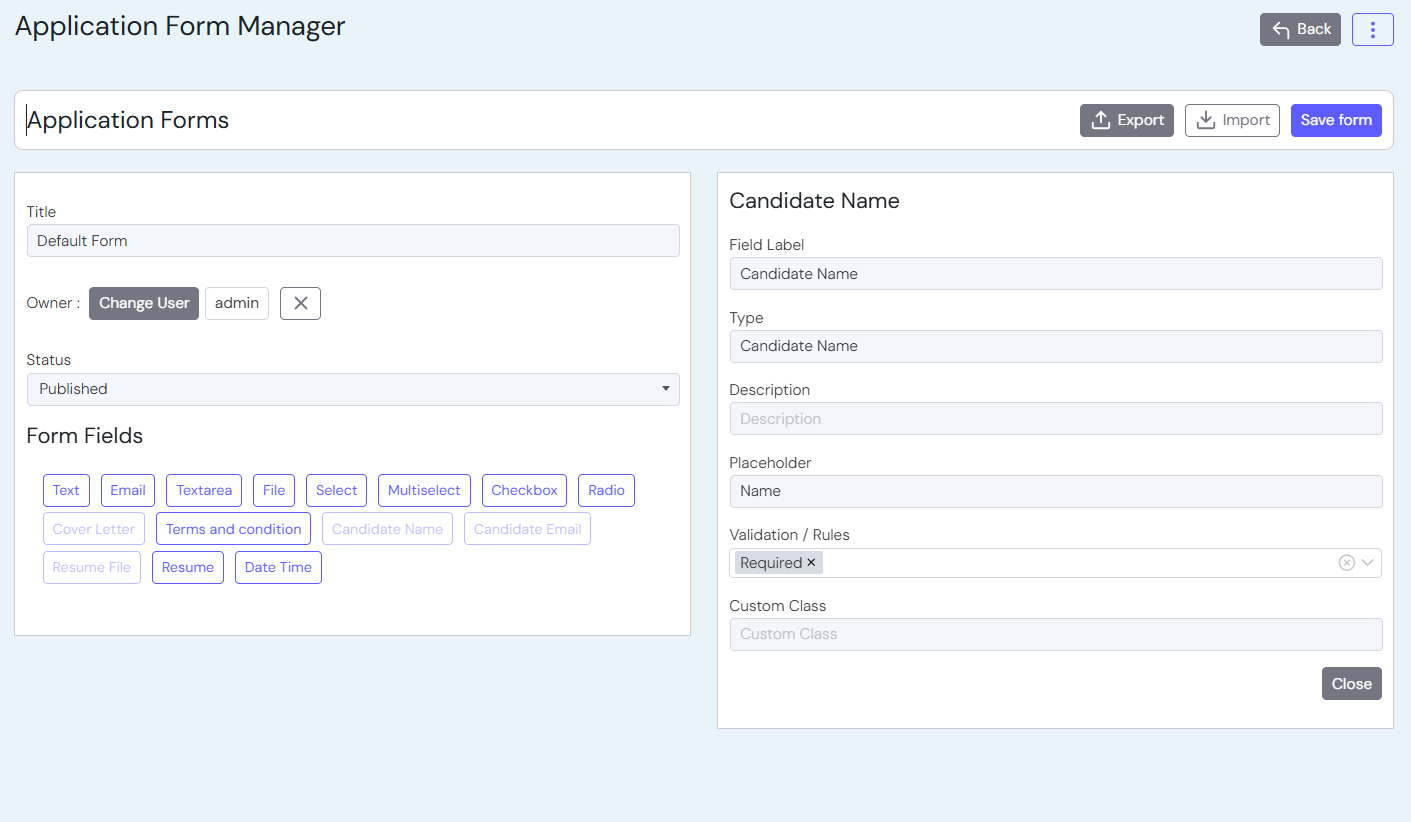Go back using the Back button

pos(1300,30)
